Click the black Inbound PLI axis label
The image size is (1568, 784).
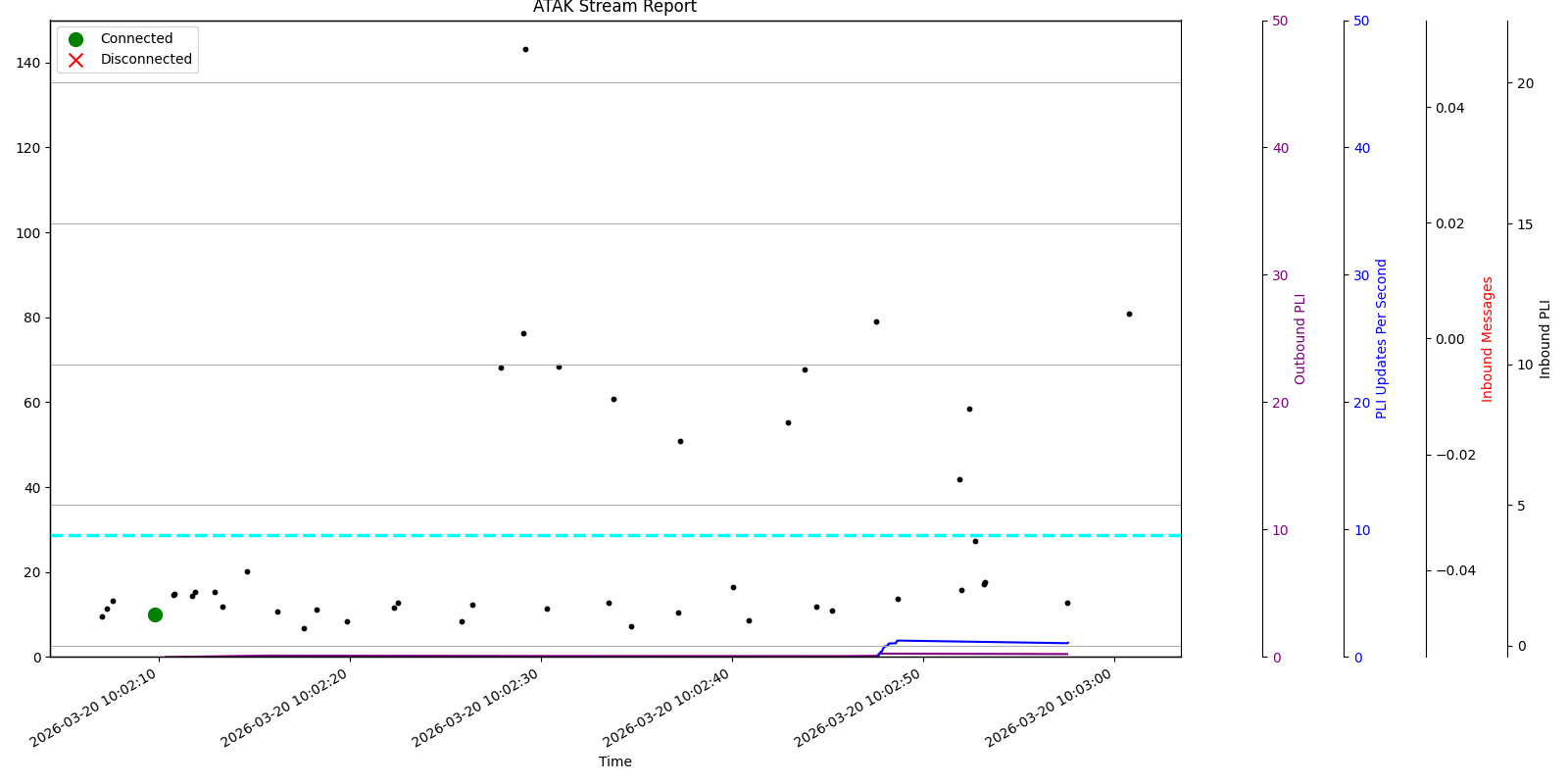tap(1545, 338)
